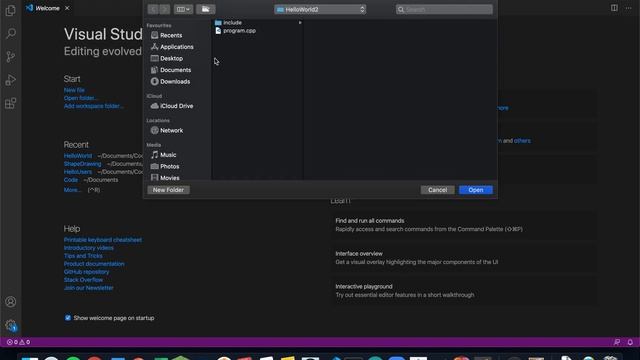Select Applications in the sidebar
Screen dimensions: 640x360
pyautogui.click(x=176, y=47)
